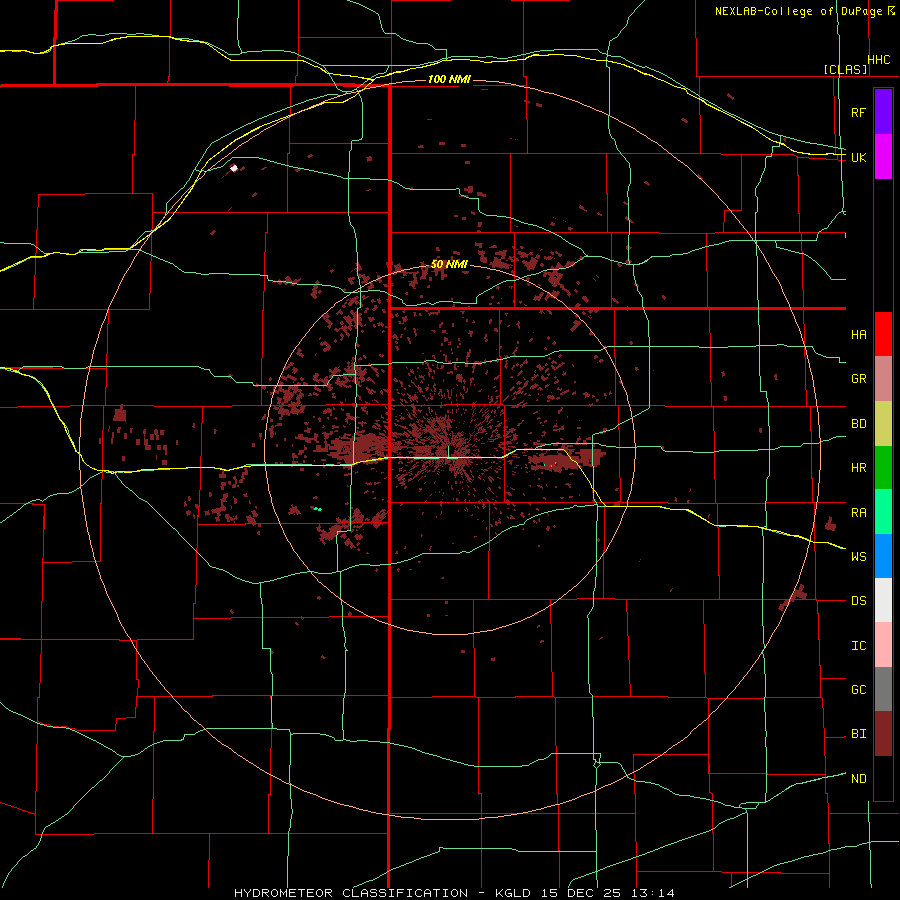Pick the HR green legend block
The height and width of the screenshot is (900, 900).
coord(883,468)
